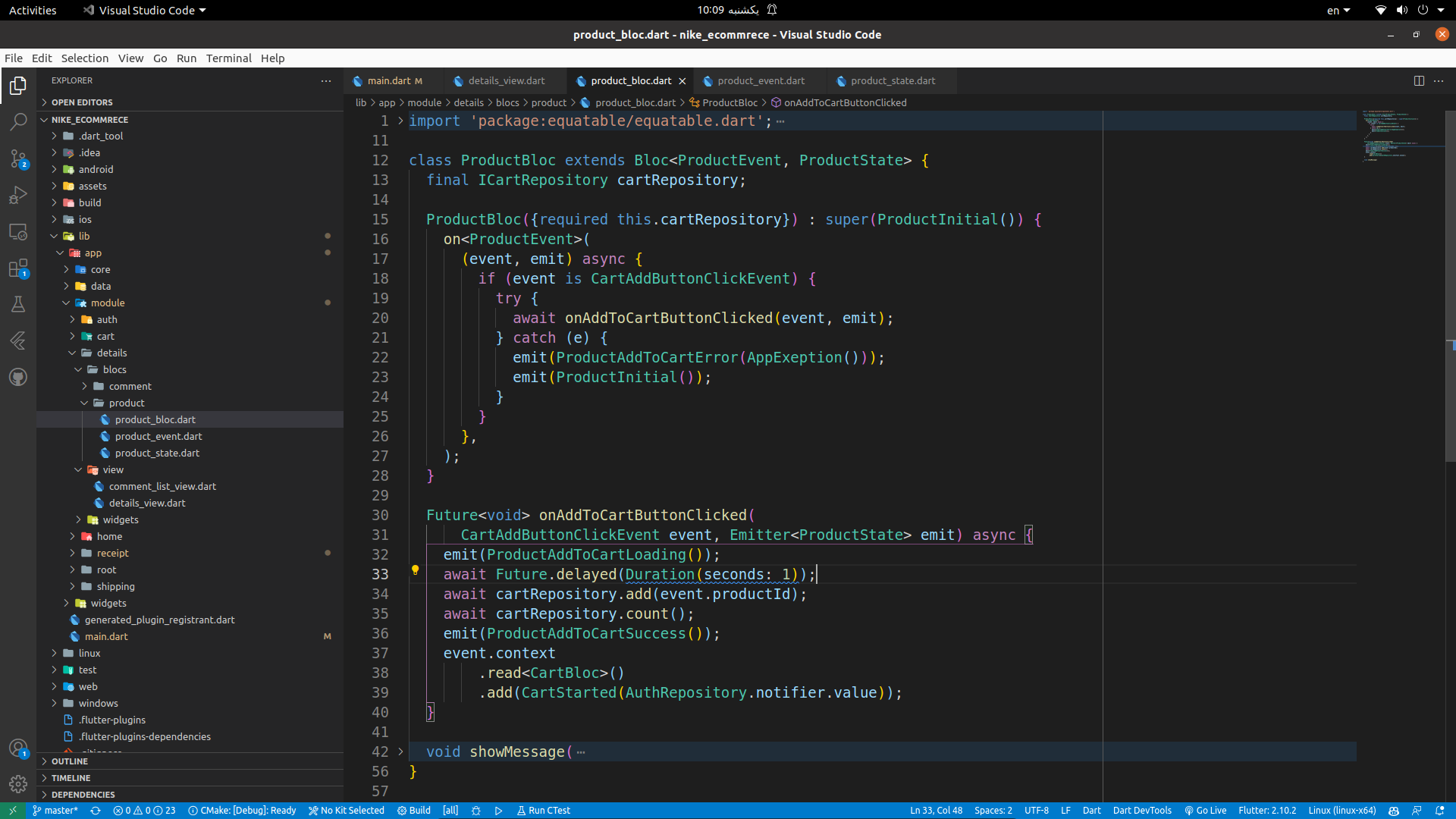1456x819 pixels.
Task: Click Go Live in status bar
Action: pos(1206,811)
